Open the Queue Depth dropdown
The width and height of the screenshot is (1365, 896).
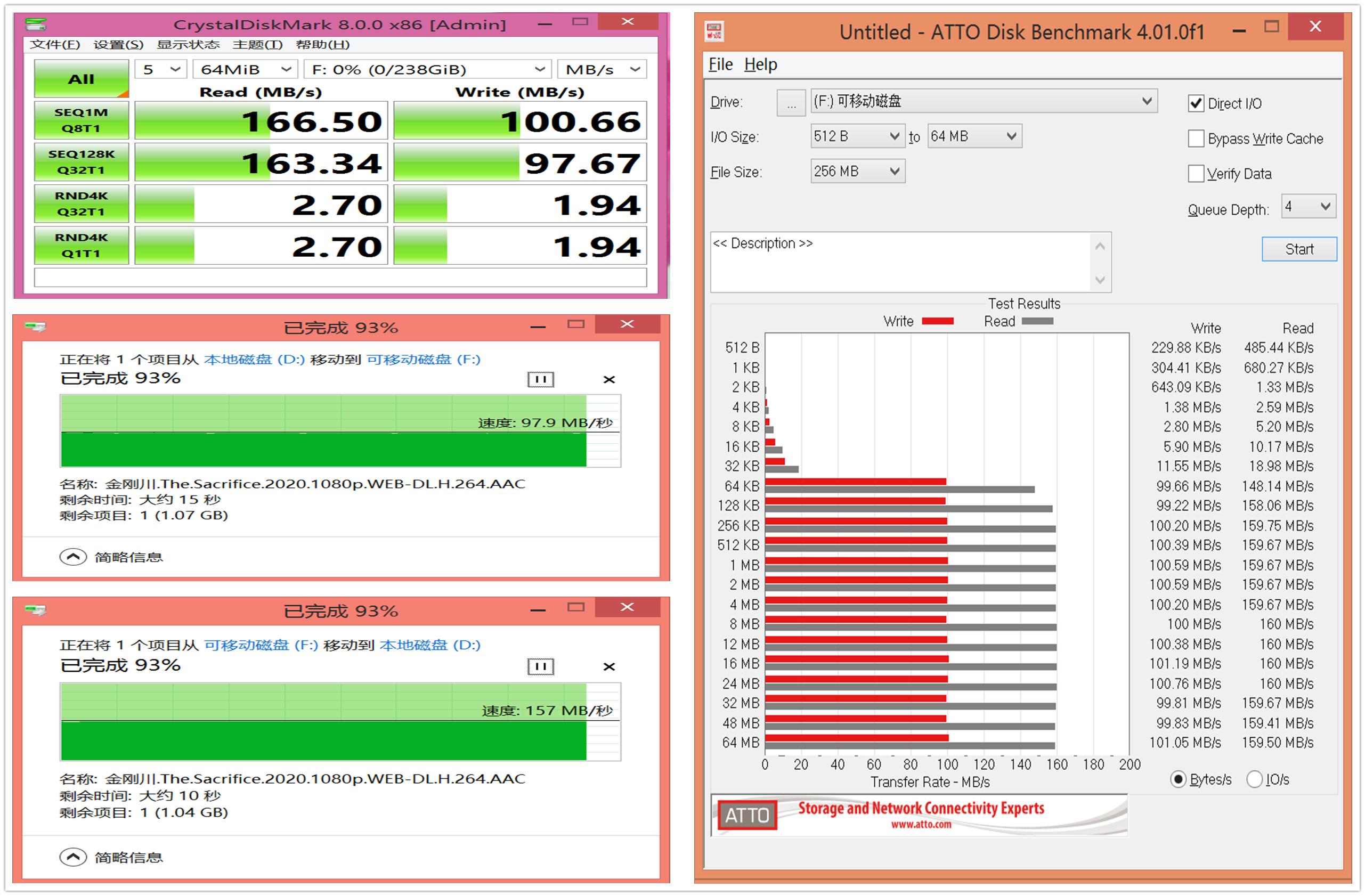coord(1309,207)
